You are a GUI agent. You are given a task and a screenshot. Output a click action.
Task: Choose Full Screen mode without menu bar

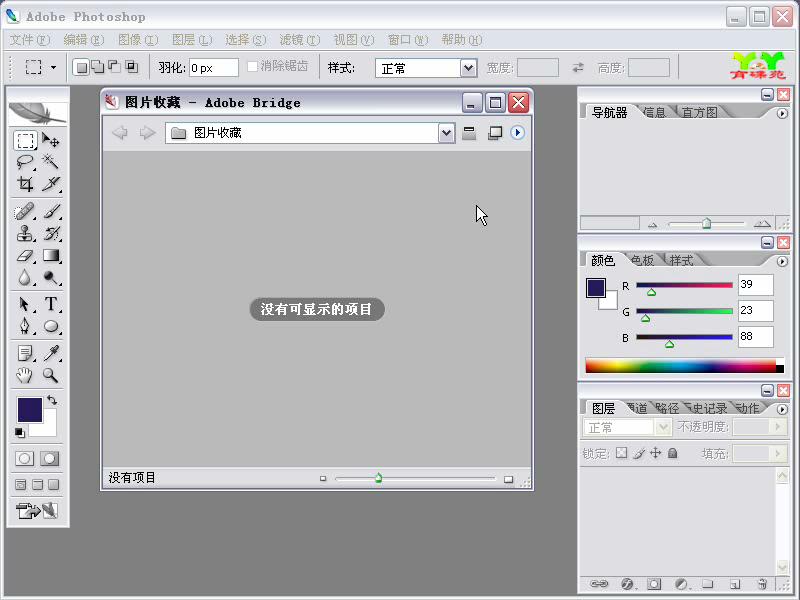click(x=54, y=485)
